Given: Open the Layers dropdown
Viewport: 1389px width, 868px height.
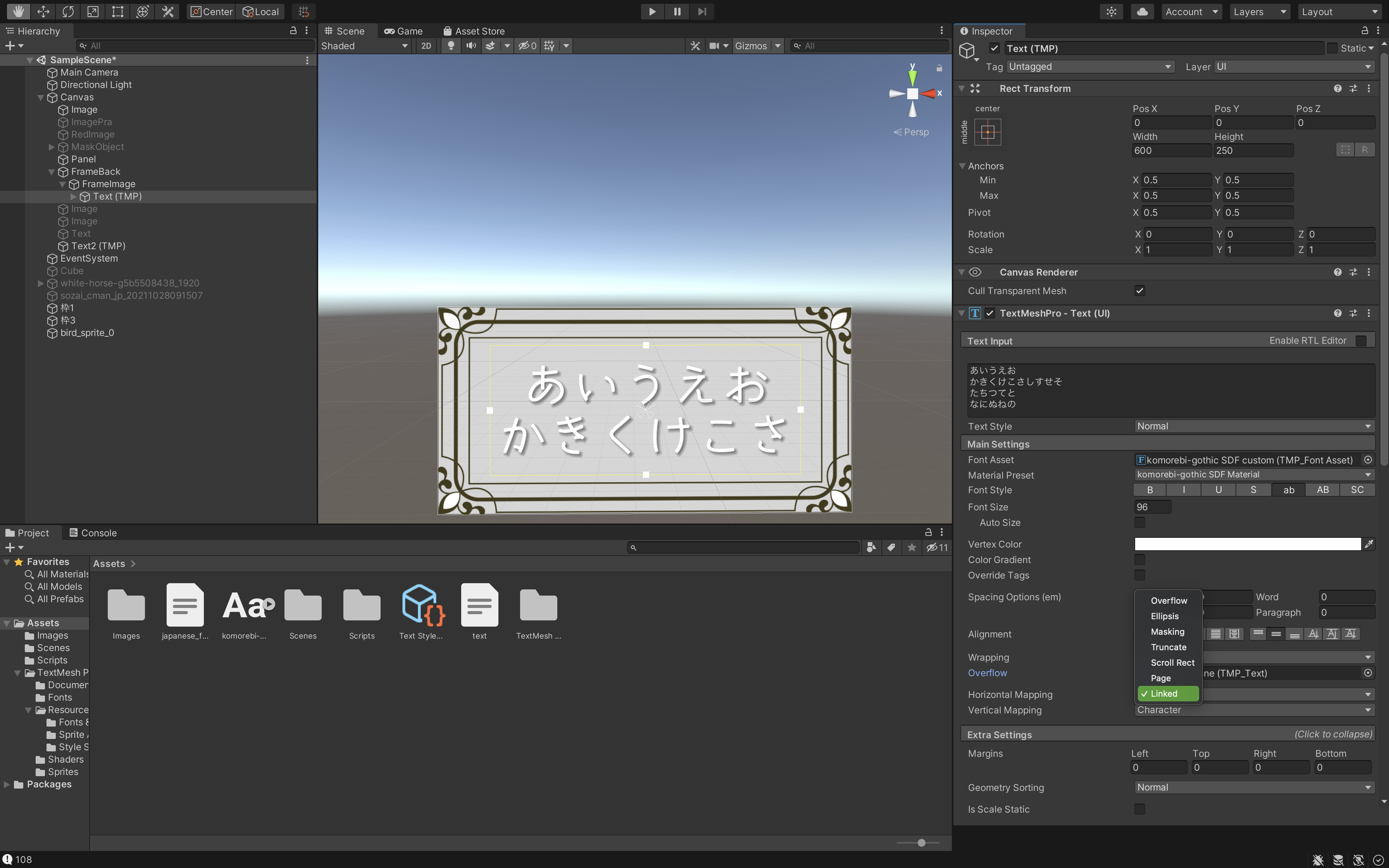Looking at the screenshot, I should pos(1259,12).
